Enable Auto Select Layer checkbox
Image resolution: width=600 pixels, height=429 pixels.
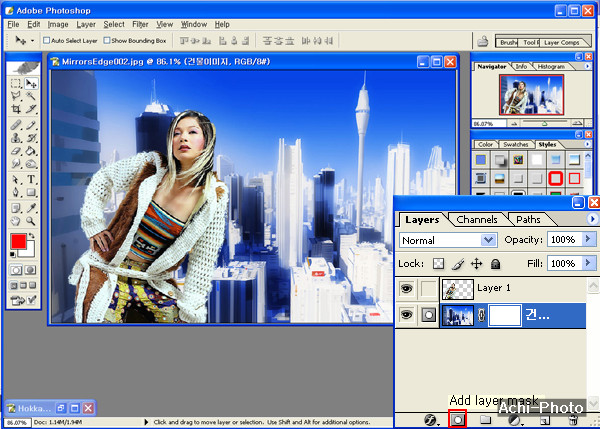click(45, 41)
